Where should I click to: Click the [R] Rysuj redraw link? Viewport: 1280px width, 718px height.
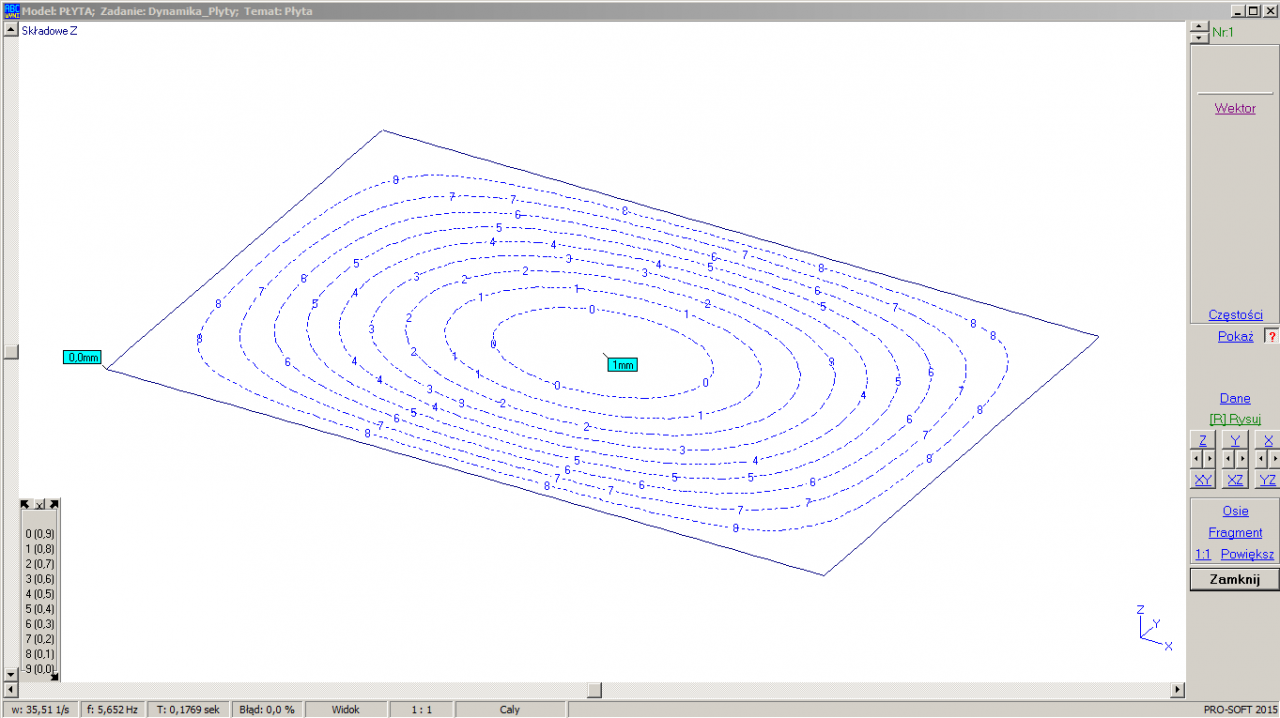1235,419
